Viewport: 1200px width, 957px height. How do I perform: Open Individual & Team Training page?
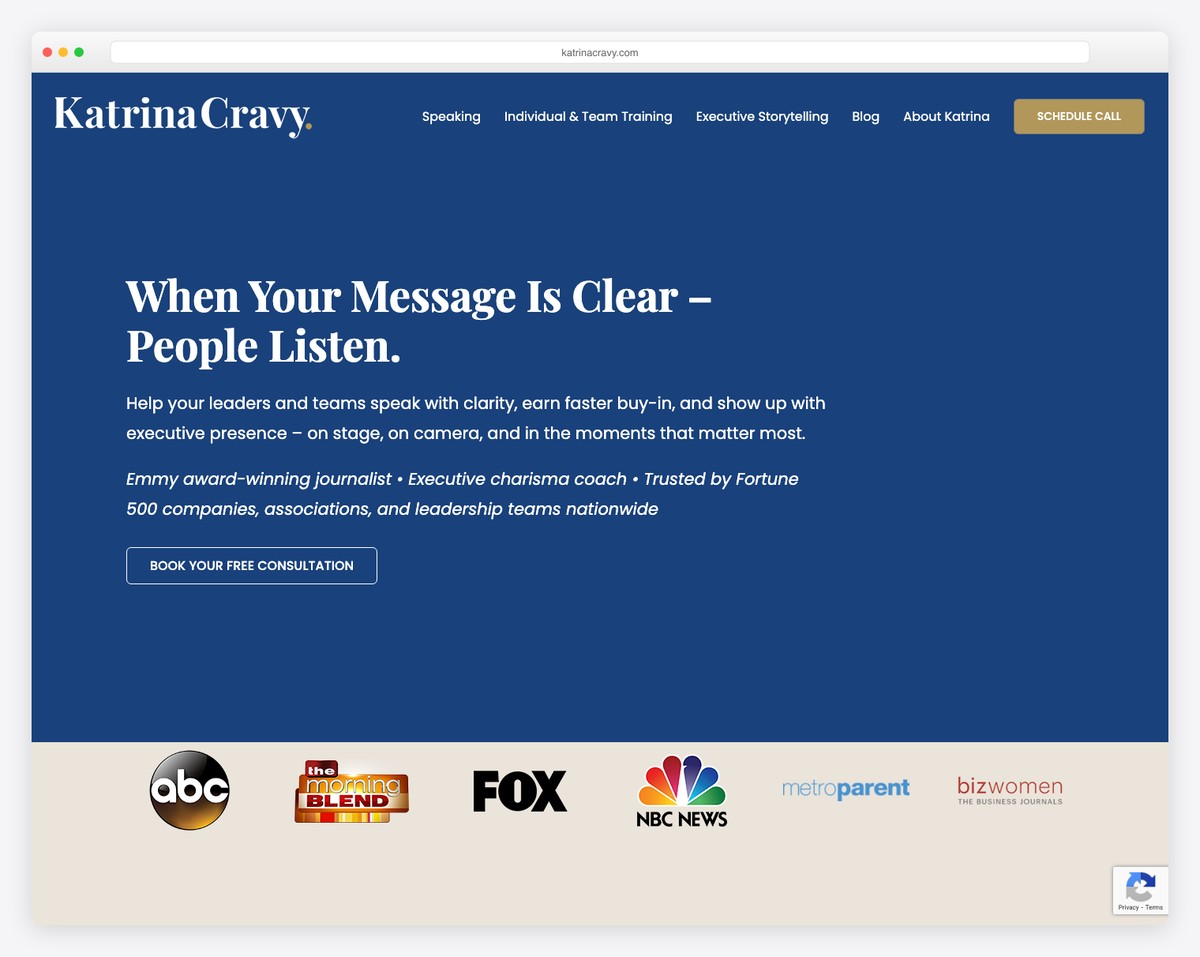pos(588,116)
